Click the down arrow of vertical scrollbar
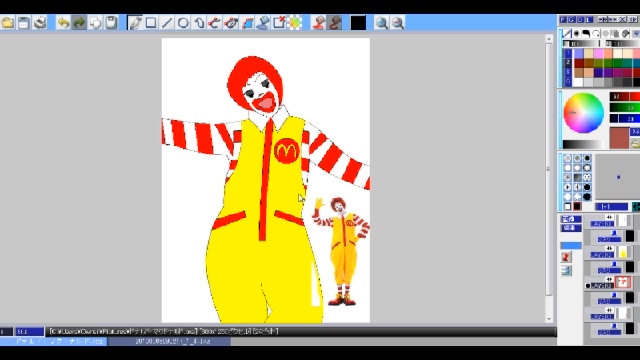This screenshot has height=360, width=640. coord(549,319)
